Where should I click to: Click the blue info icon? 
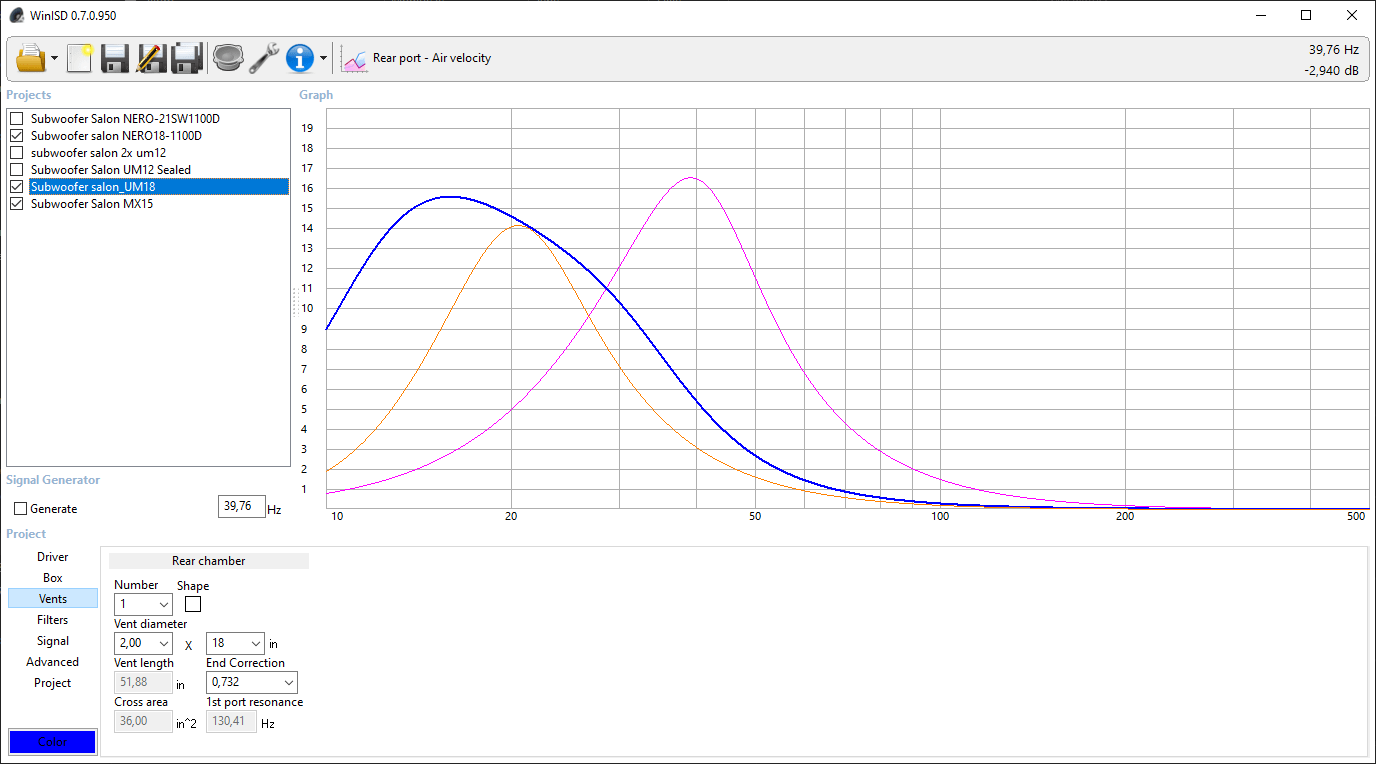[x=300, y=58]
